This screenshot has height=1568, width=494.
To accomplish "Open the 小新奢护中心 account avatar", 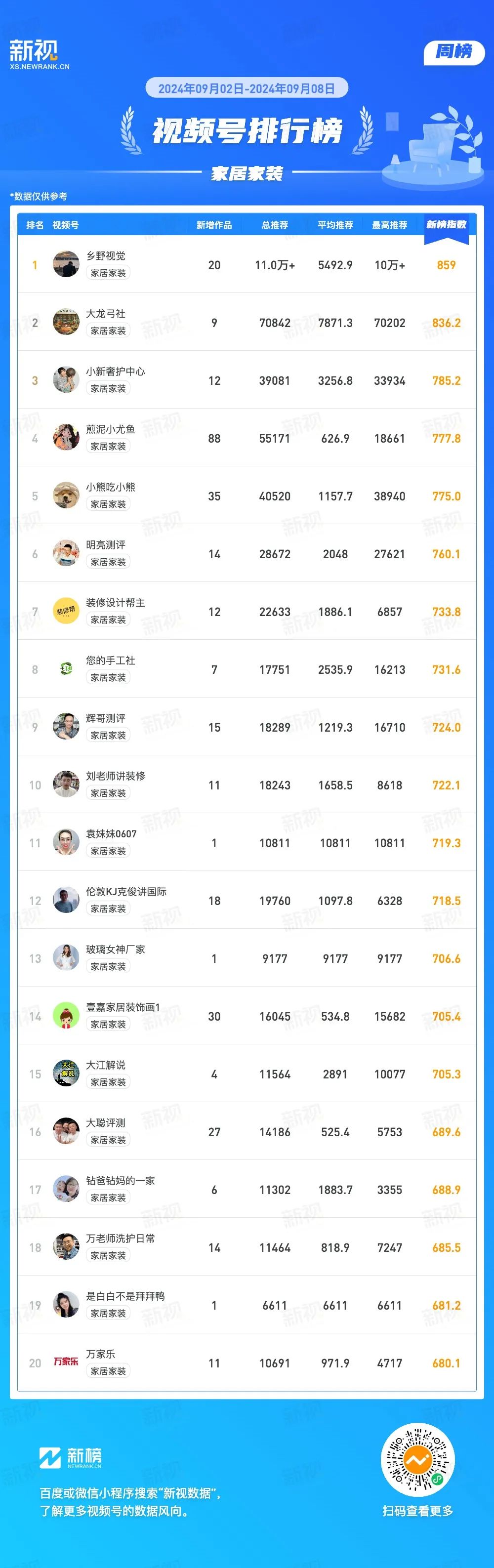I will pos(66,380).
